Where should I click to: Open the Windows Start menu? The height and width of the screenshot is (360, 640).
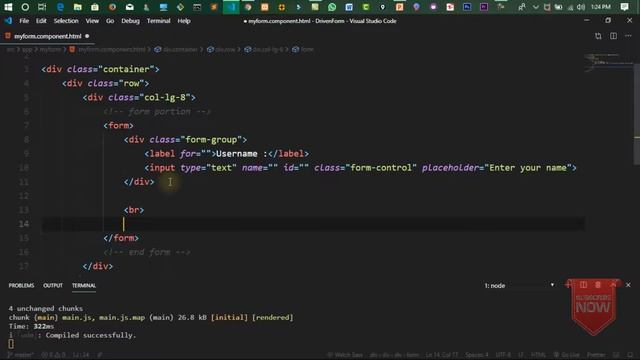point(8,7)
